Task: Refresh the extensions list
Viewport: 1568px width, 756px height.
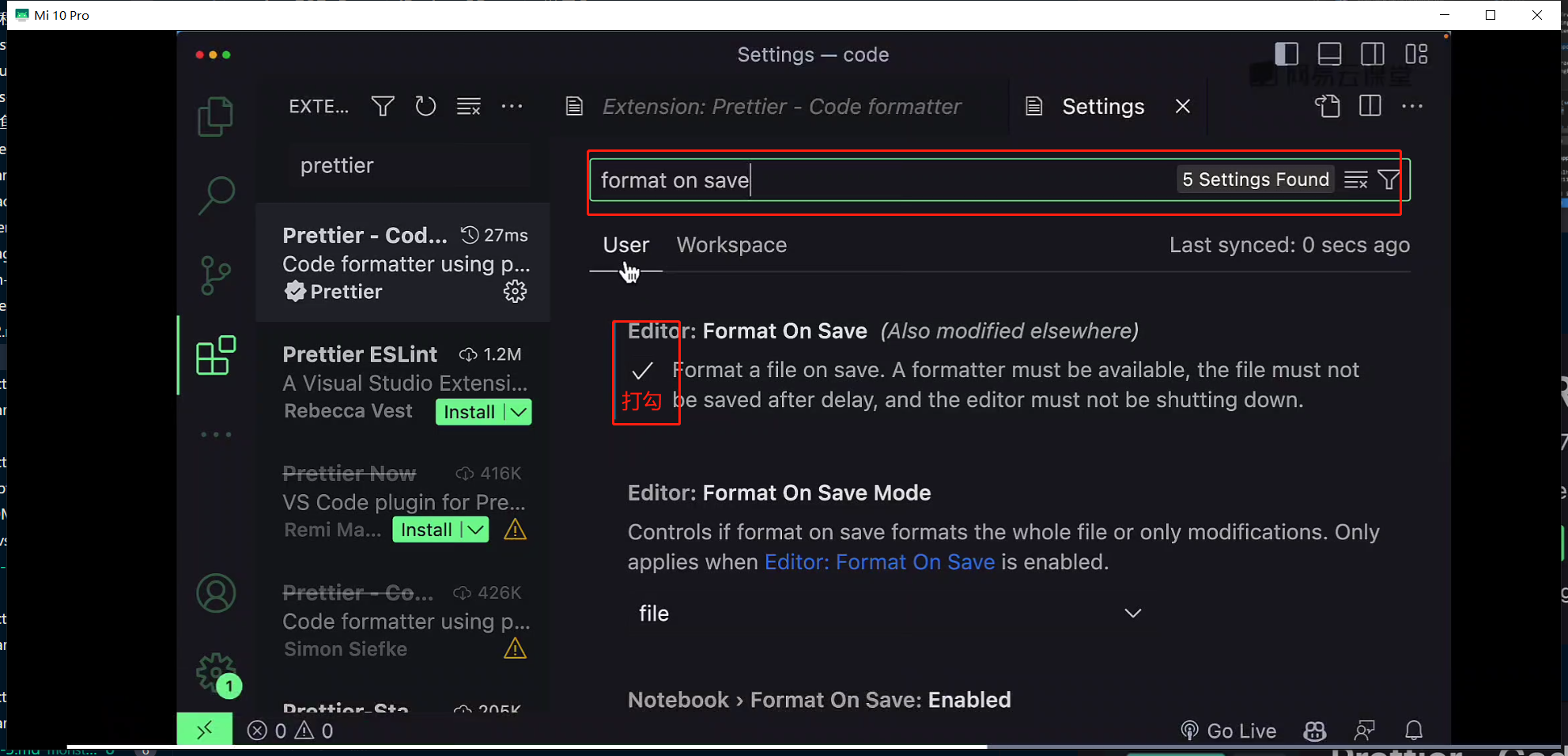Action: click(x=425, y=106)
